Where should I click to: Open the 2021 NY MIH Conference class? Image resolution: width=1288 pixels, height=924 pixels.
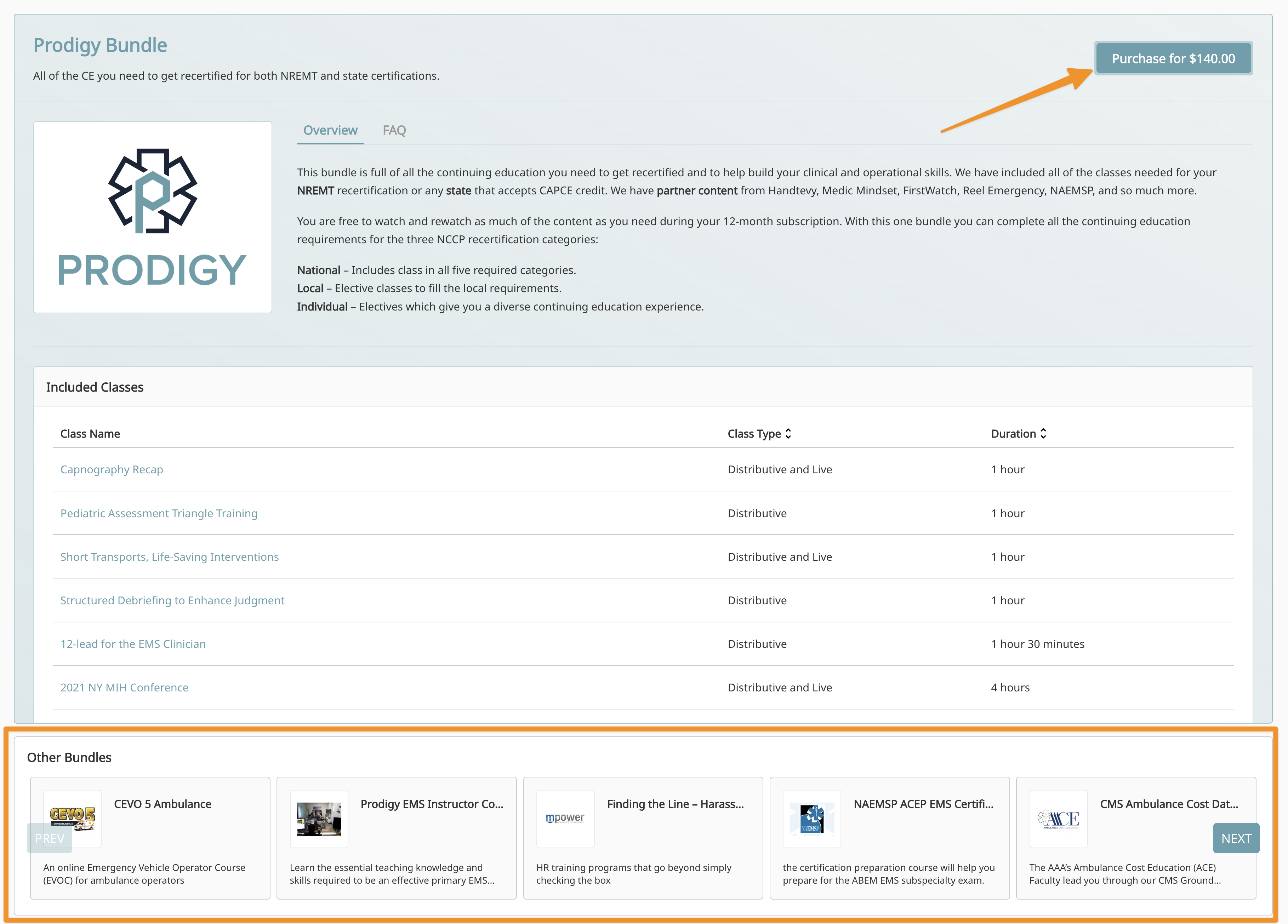pos(124,688)
